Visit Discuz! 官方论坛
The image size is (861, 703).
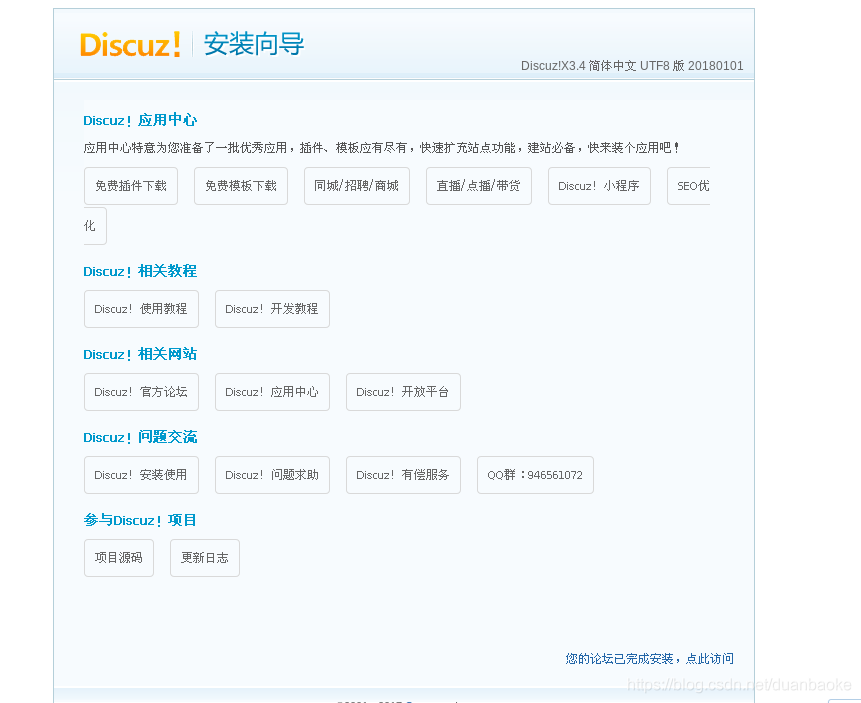(141, 392)
